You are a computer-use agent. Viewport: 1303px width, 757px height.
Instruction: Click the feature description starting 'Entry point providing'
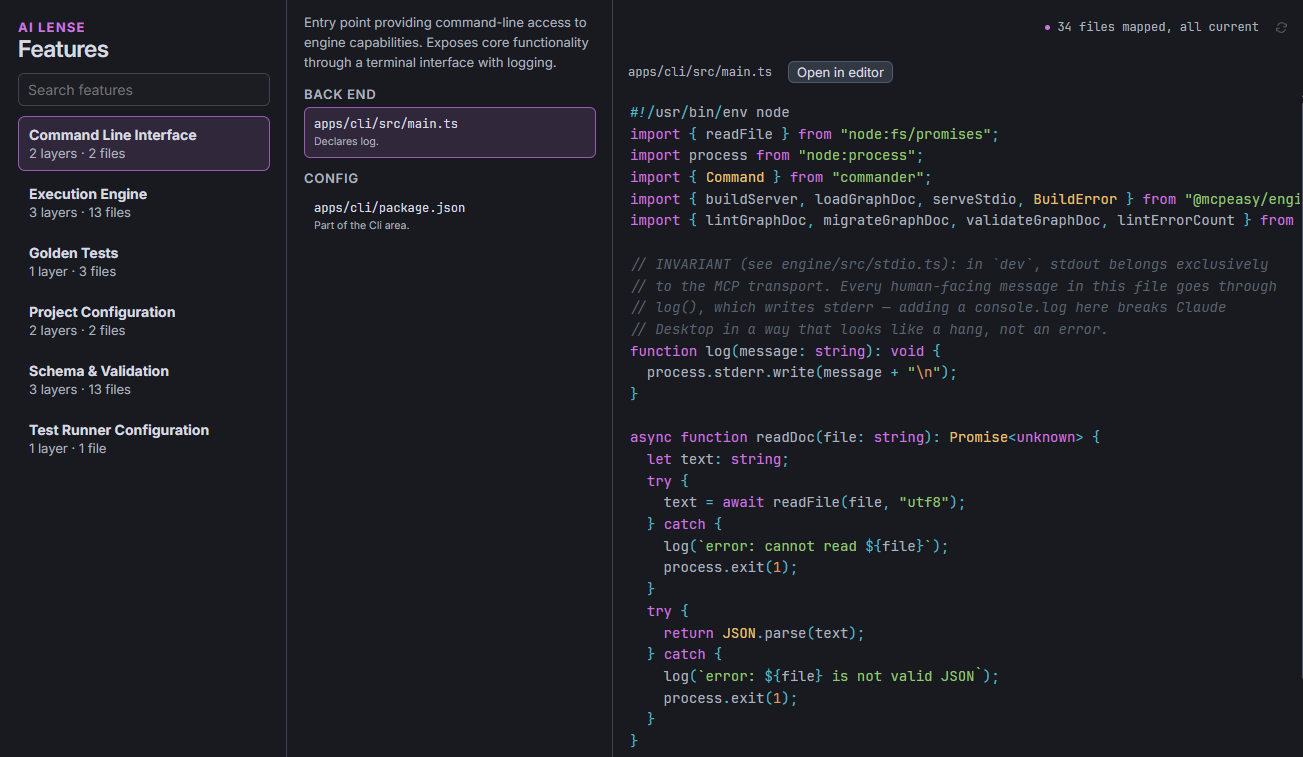447,42
